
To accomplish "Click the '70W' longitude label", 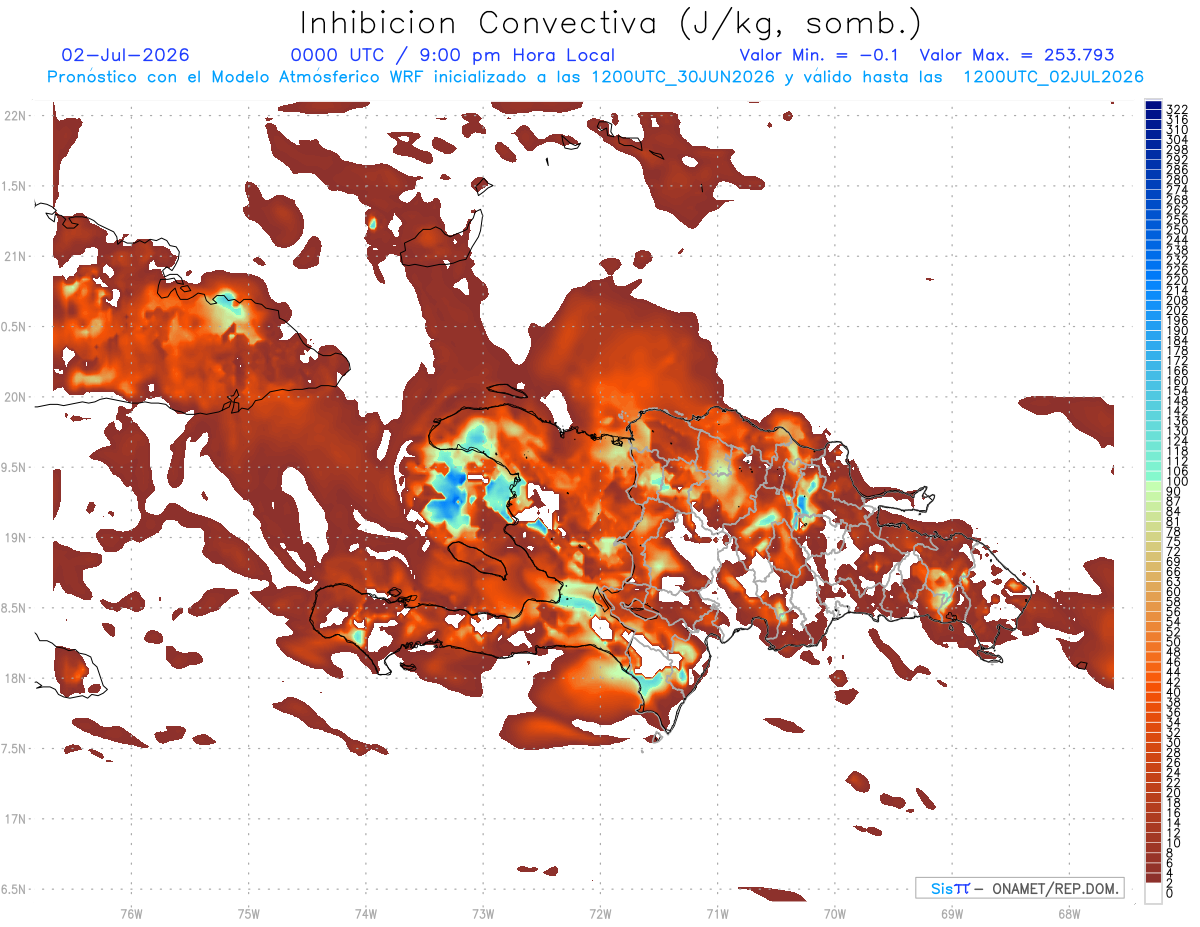I will point(835,913).
